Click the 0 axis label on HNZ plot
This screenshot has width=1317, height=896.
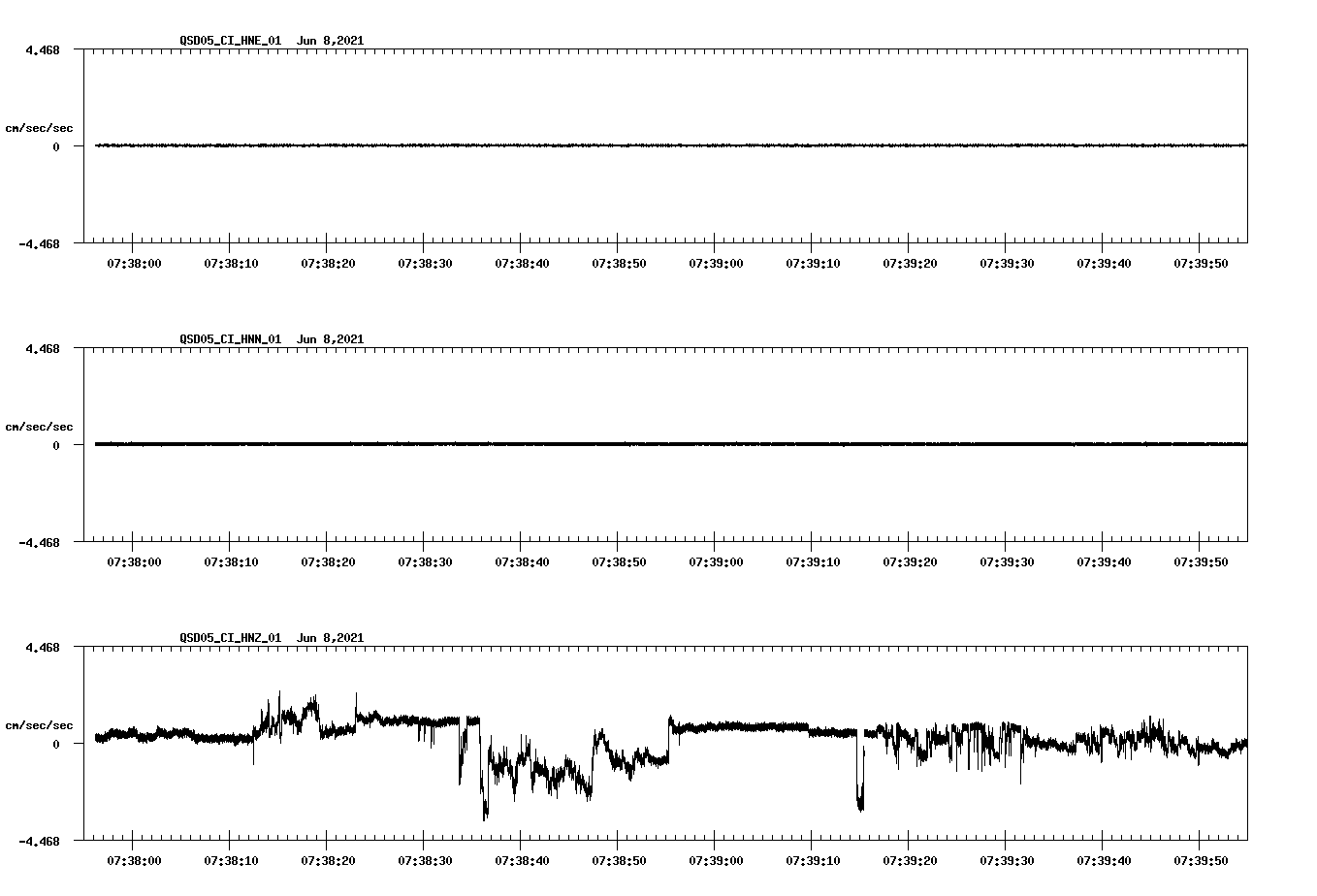pyautogui.click(x=56, y=745)
